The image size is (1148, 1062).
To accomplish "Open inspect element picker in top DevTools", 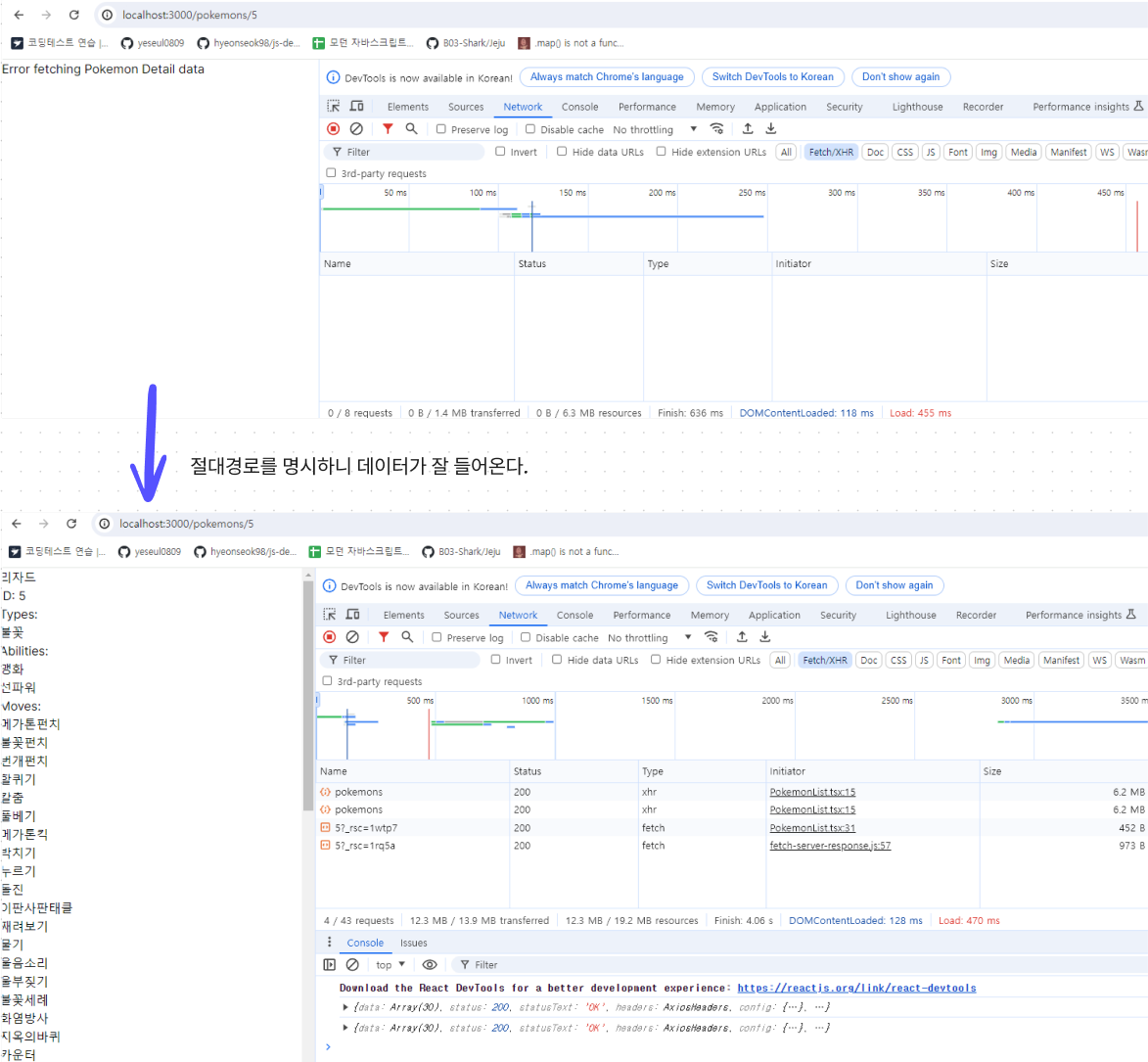I will 333,106.
